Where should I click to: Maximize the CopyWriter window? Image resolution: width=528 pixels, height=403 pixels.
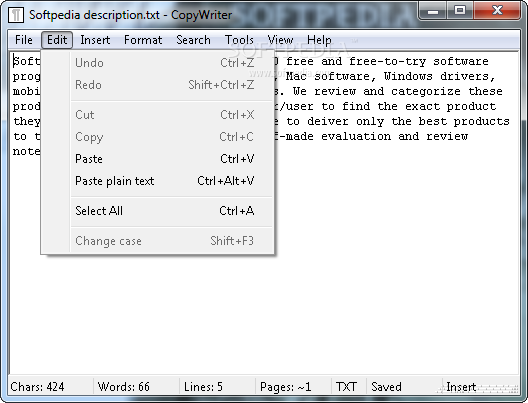[460, 11]
